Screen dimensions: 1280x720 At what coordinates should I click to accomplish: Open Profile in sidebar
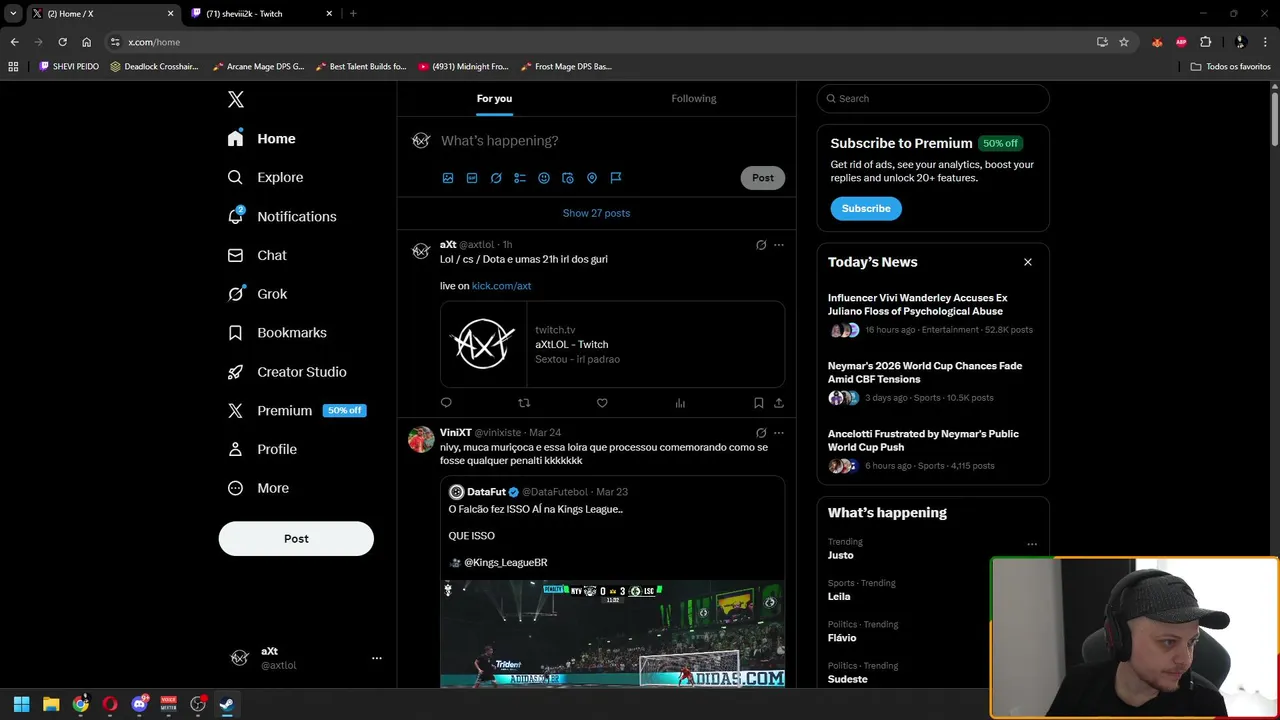click(262, 450)
